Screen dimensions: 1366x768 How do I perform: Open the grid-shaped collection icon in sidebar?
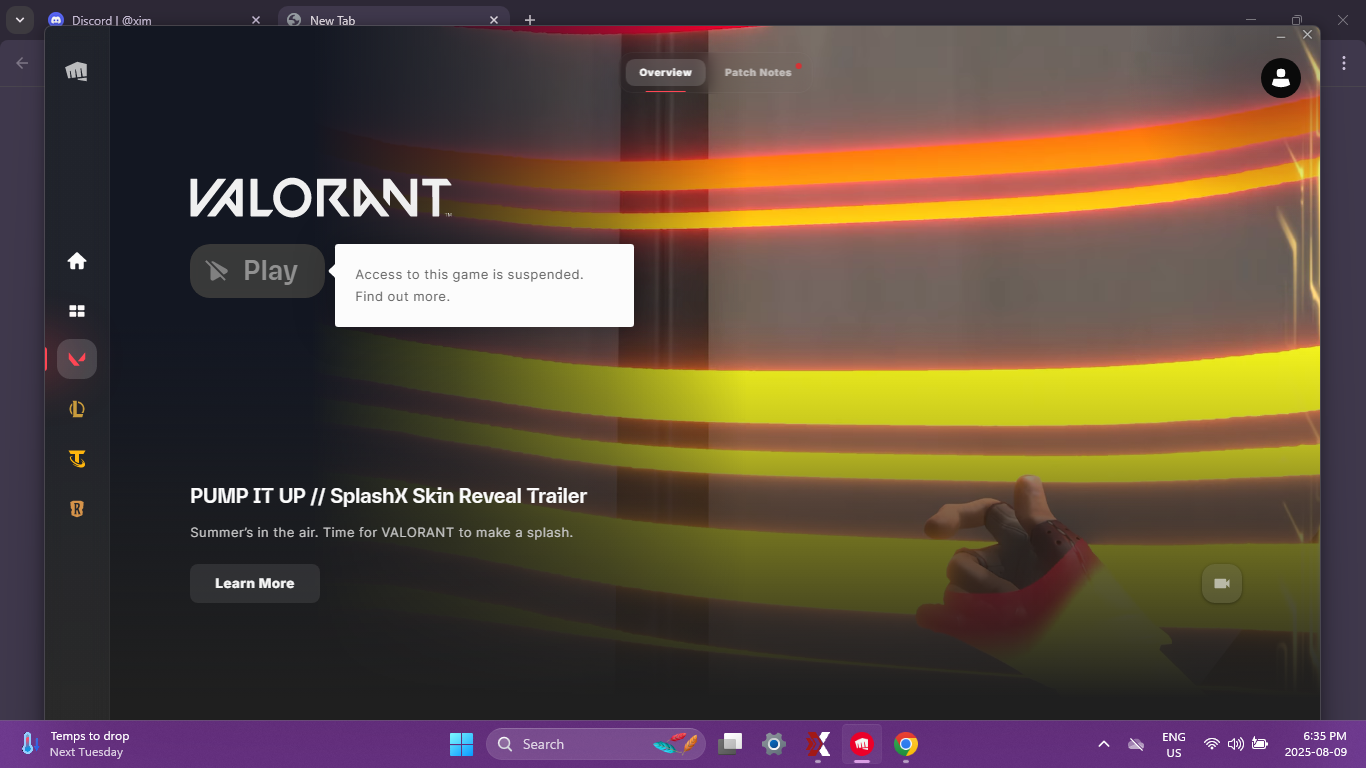click(x=77, y=311)
